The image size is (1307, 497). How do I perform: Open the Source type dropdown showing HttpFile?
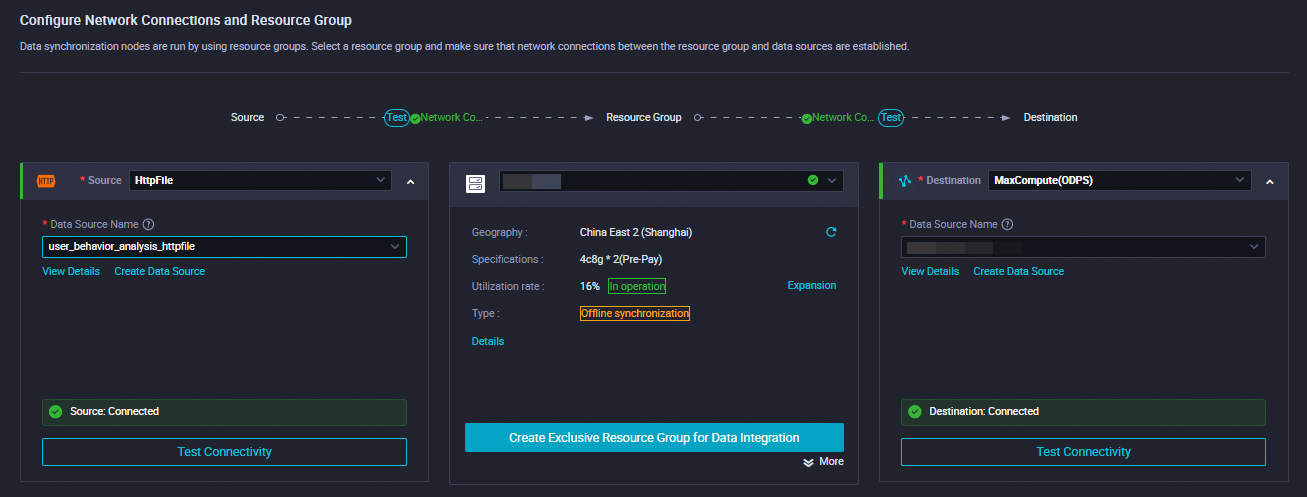click(260, 180)
